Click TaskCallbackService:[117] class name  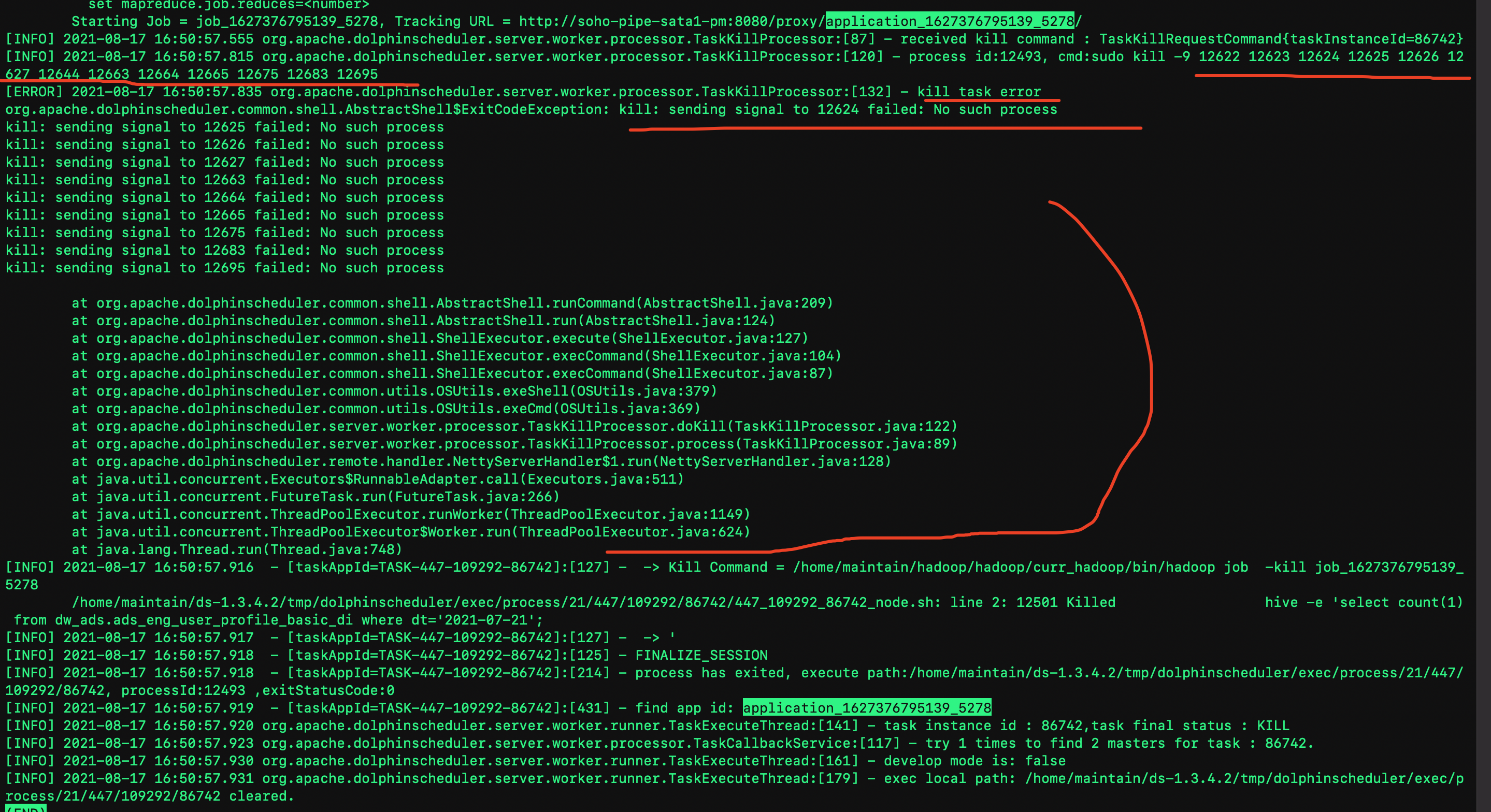pyautogui.click(x=796, y=743)
